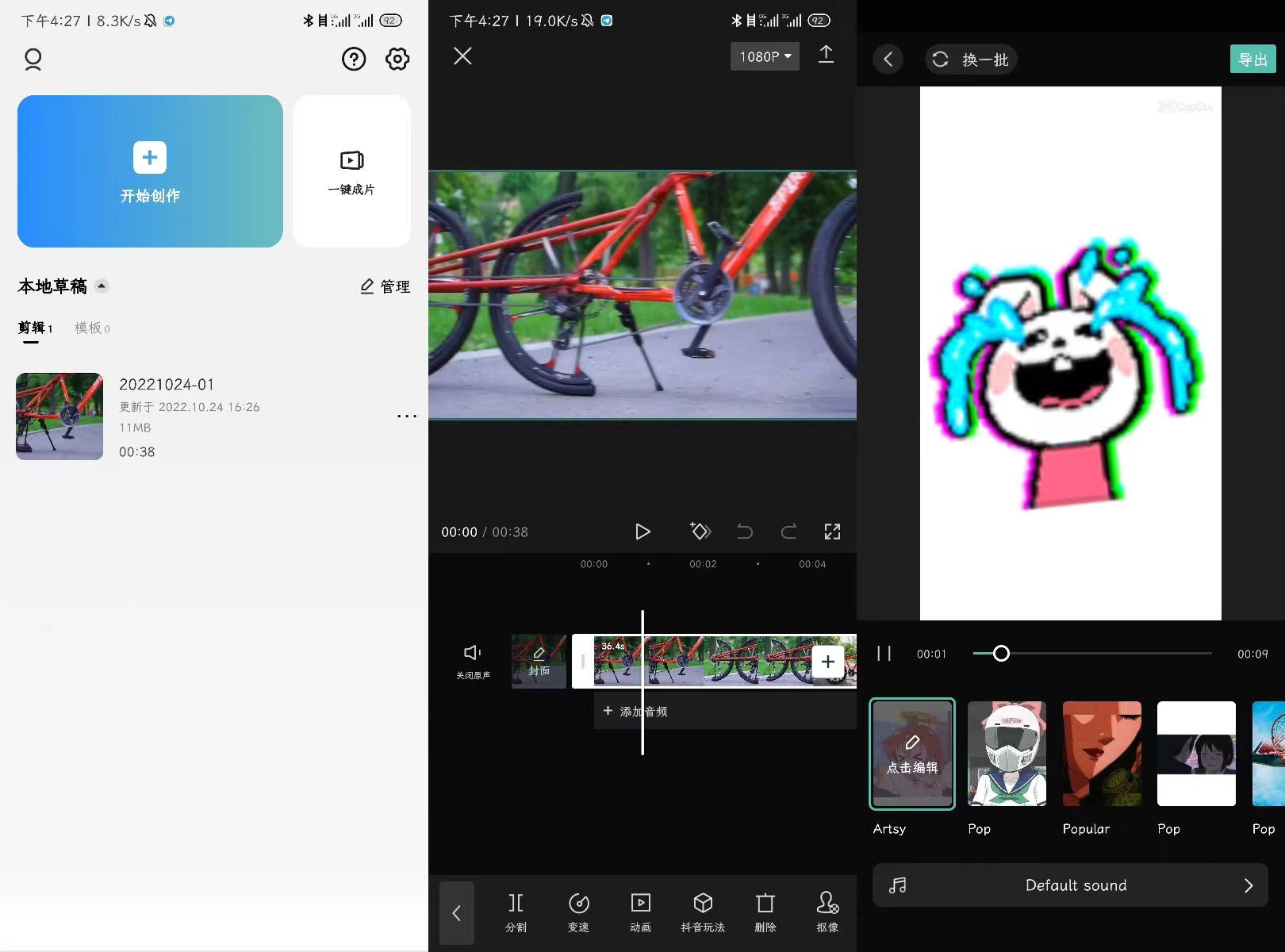Play the video preview in editor
The height and width of the screenshot is (952, 1285).
642,532
